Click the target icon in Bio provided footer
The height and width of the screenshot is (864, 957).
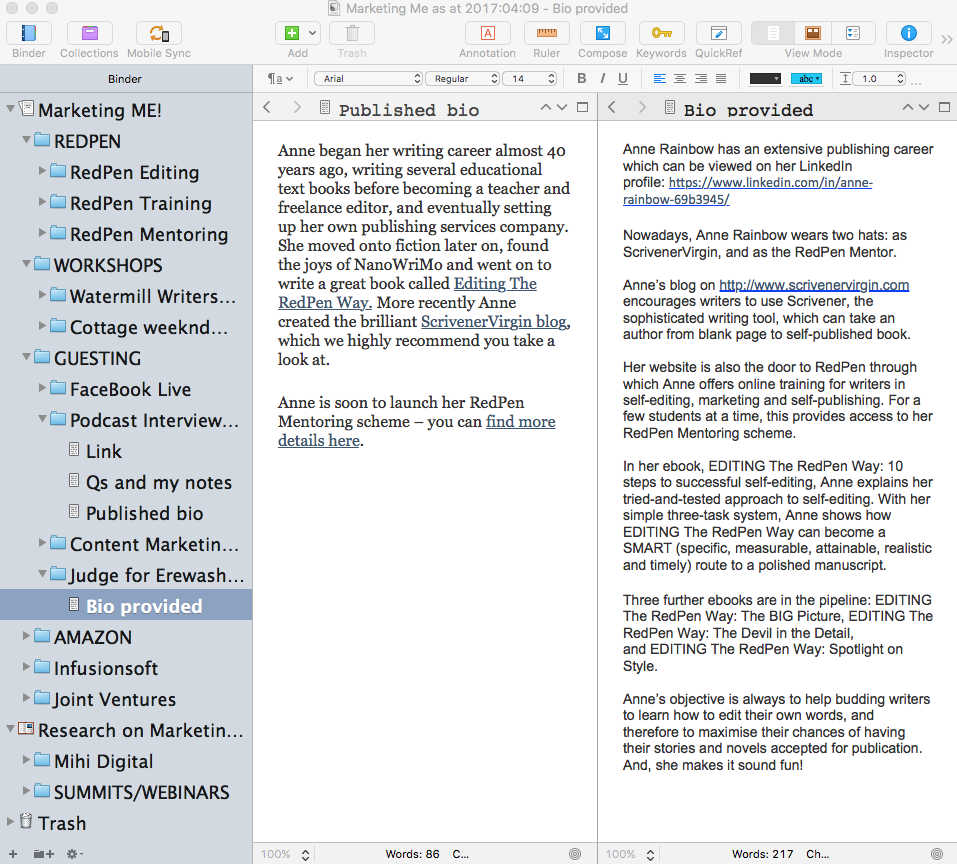point(937,854)
